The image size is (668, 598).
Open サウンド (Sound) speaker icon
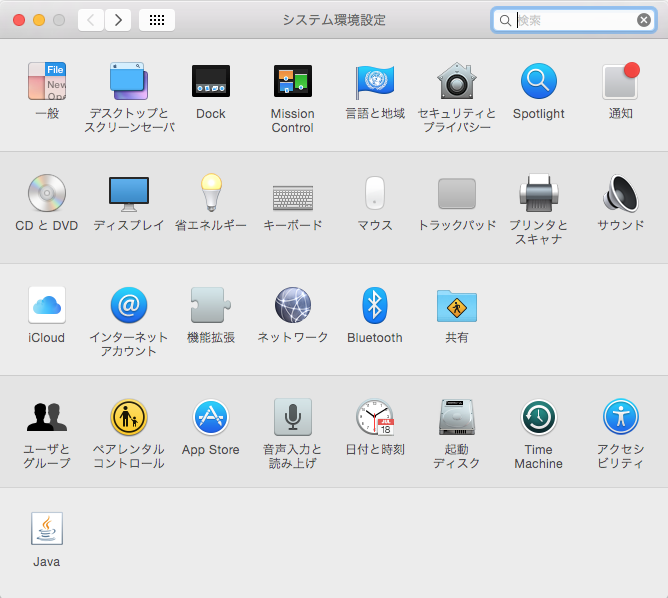point(621,193)
